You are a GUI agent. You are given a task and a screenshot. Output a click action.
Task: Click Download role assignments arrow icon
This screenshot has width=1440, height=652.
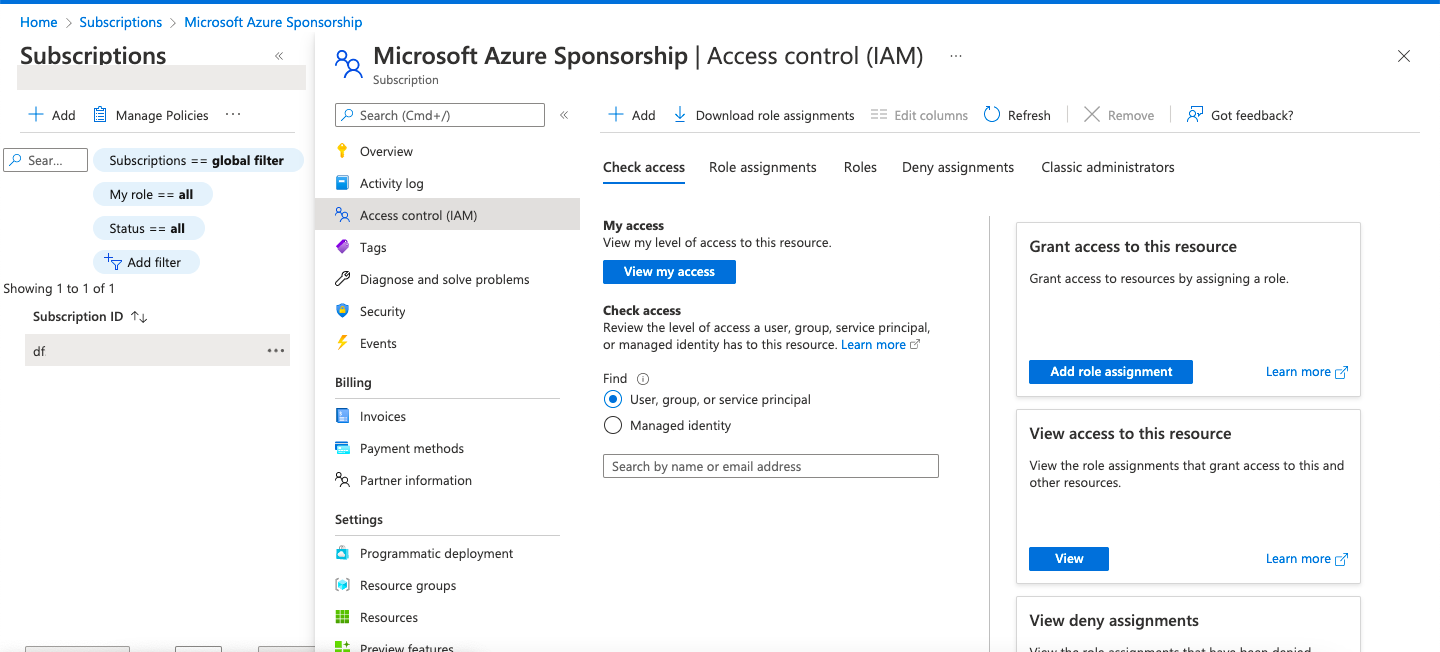point(680,115)
